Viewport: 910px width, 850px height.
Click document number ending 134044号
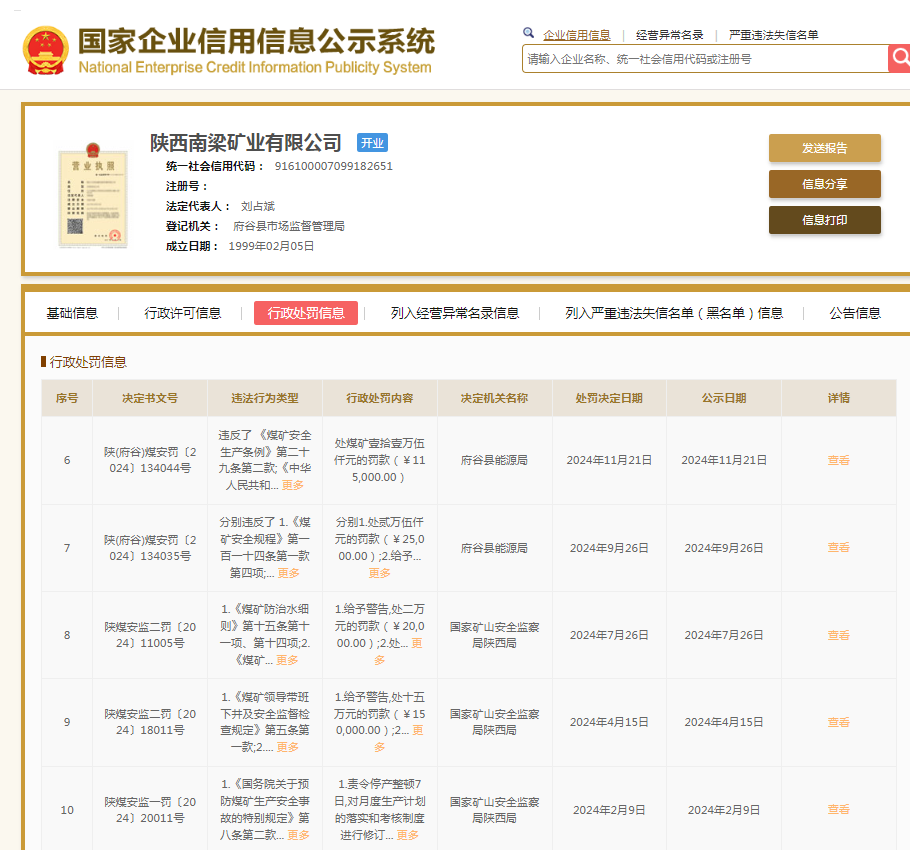point(150,460)
